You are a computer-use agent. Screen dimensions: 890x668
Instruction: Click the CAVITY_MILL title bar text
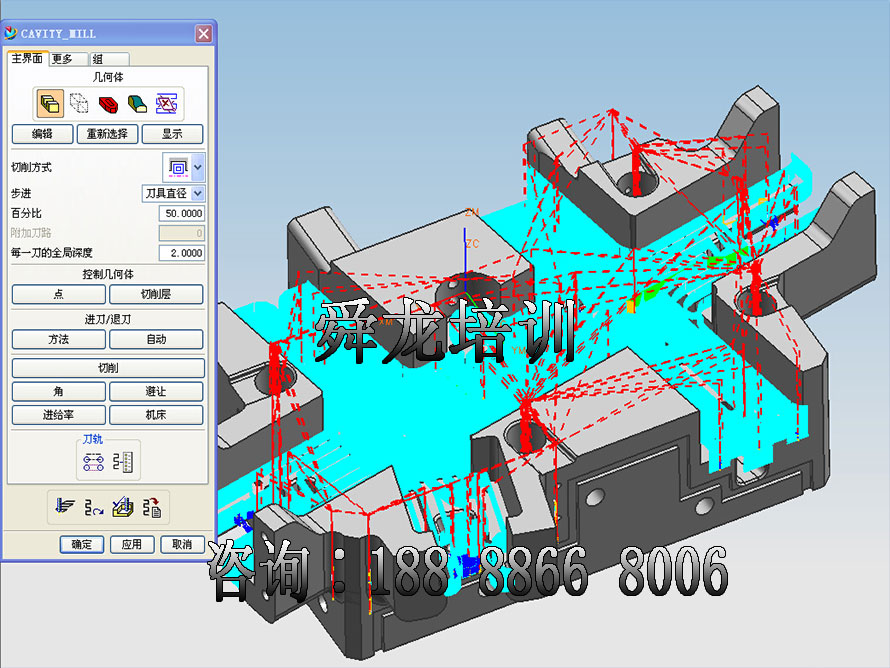[58, 34]
